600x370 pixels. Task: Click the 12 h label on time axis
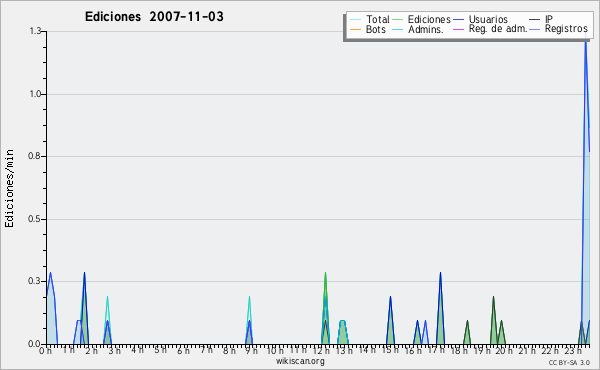(321, 350)
